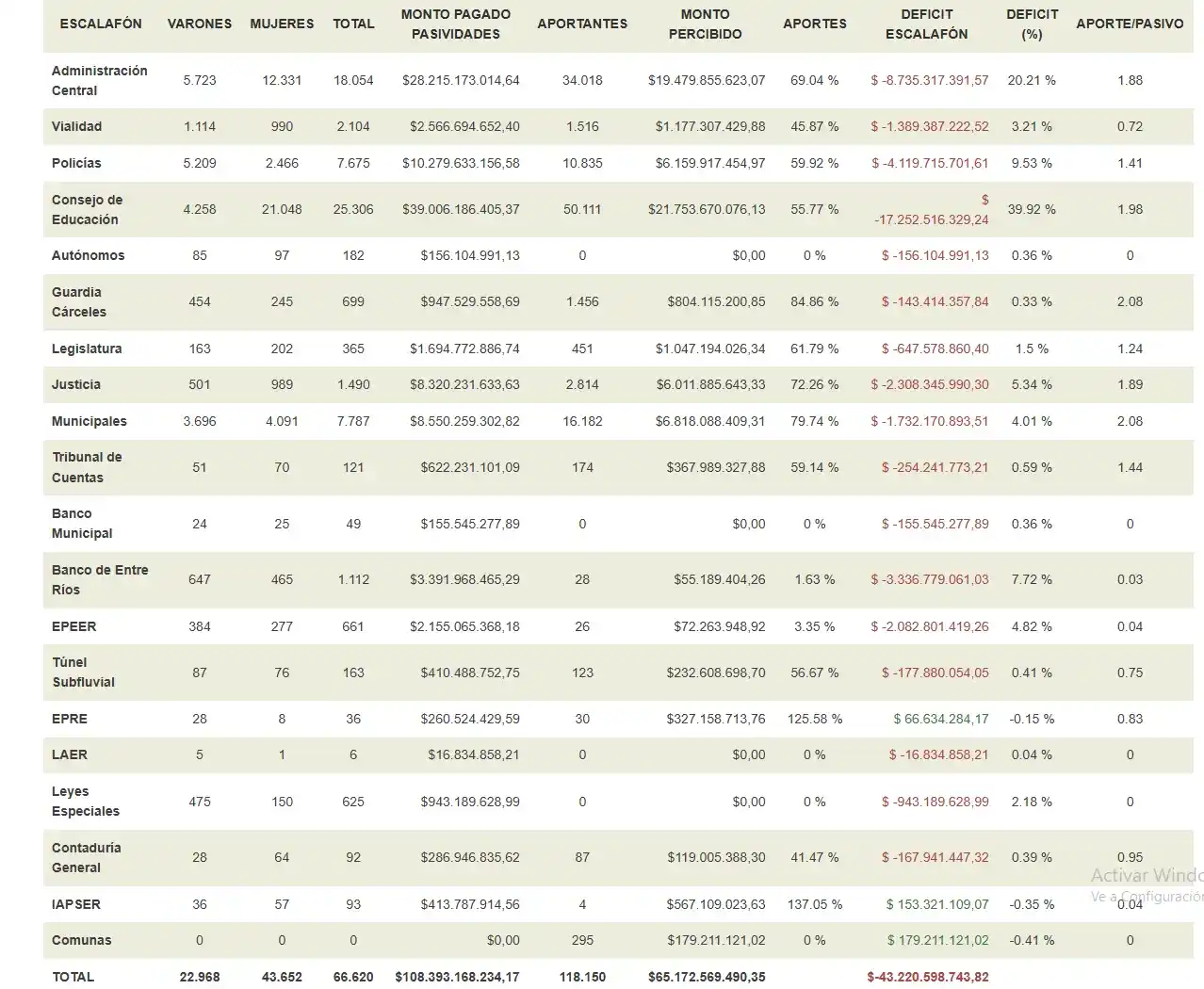Screen dimensions: 1204x989
Task: Click Legislatura monto percibido $1.047.194.026,34
Action: tap(710, 349)
